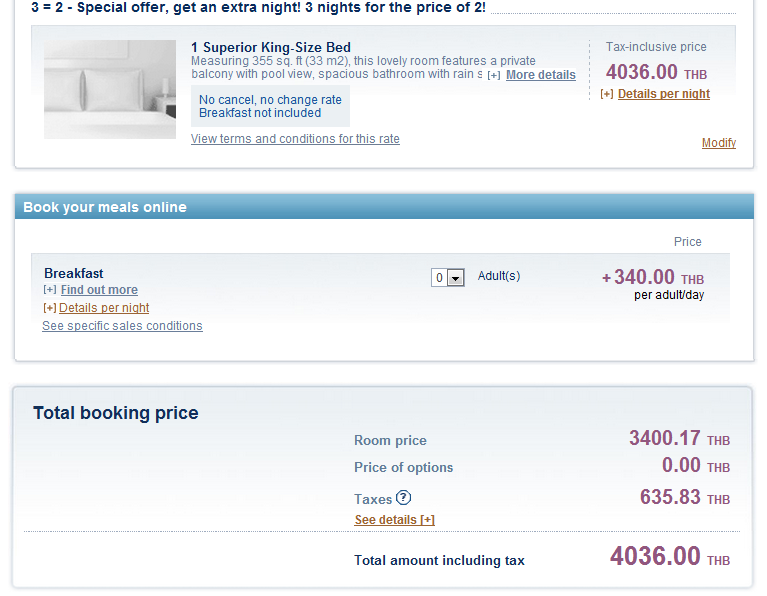Open breakfast Details per night link
The width and height of the screenshot is (767, 596).
104,308
